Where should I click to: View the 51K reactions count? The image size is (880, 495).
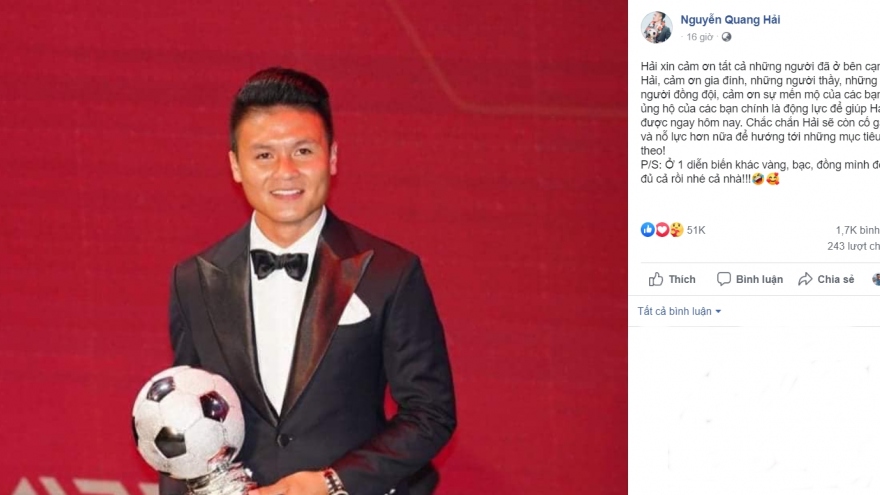pyautogui.click(x=696, y=230)
